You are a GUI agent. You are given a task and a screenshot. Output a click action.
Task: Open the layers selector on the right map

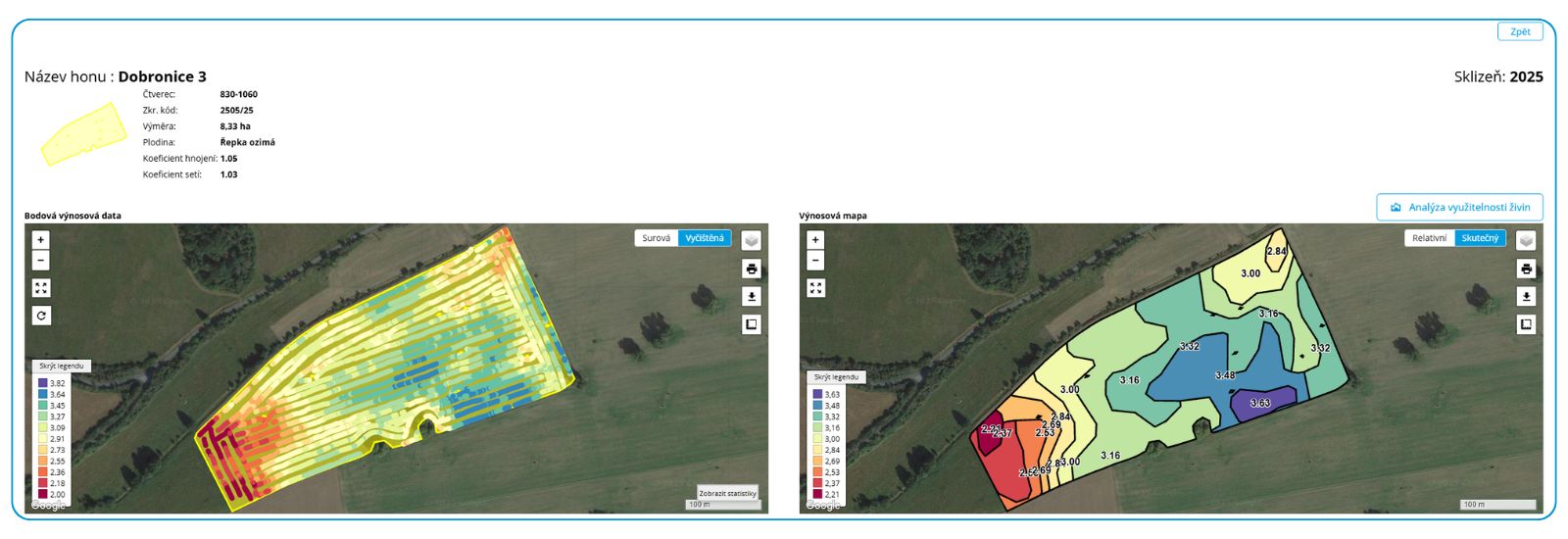tap(1526, 240)
